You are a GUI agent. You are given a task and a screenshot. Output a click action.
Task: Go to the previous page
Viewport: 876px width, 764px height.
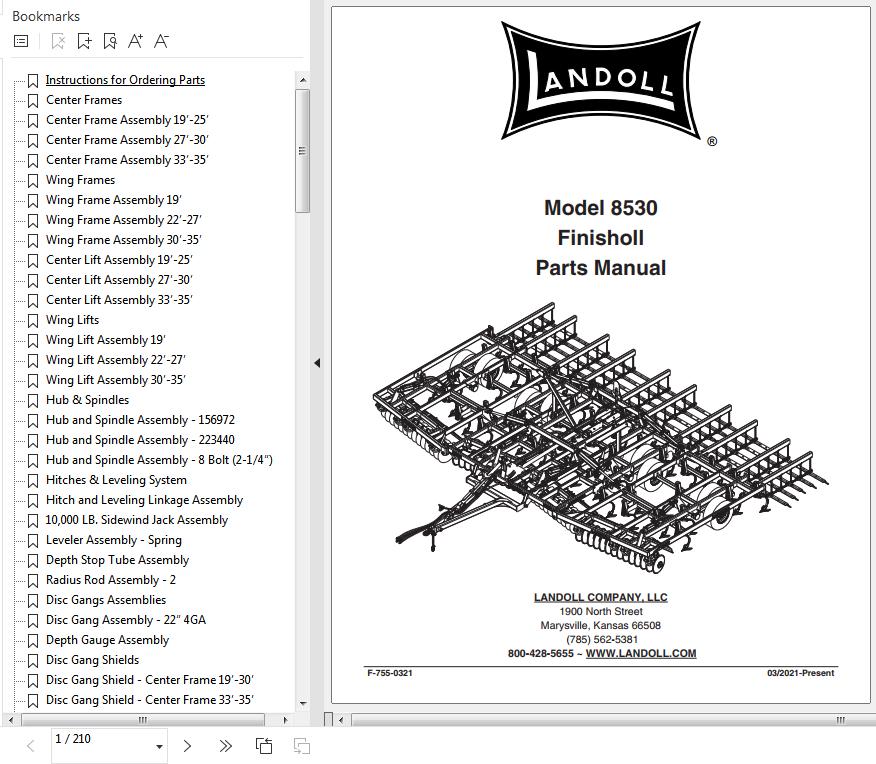[31, 746]
